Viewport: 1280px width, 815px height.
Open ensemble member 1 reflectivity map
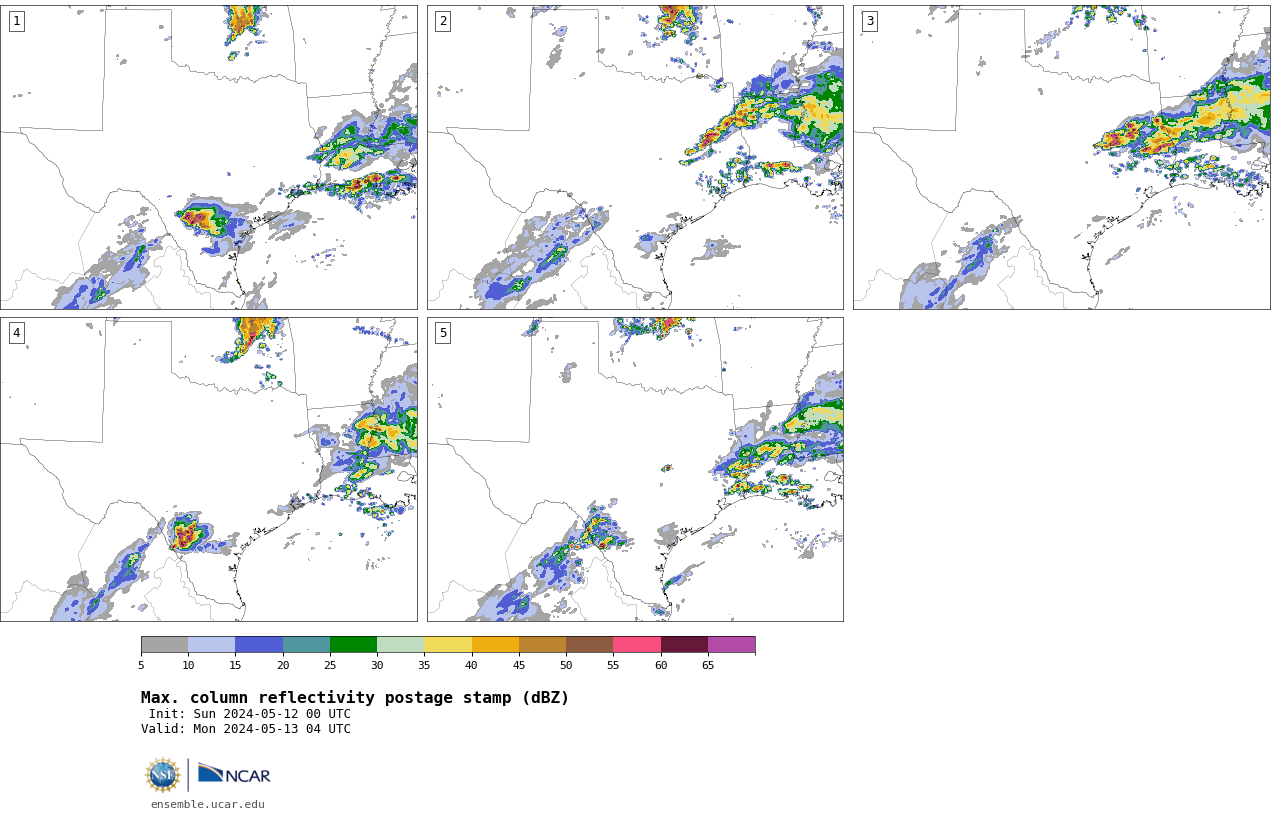(x=208, y=157)
